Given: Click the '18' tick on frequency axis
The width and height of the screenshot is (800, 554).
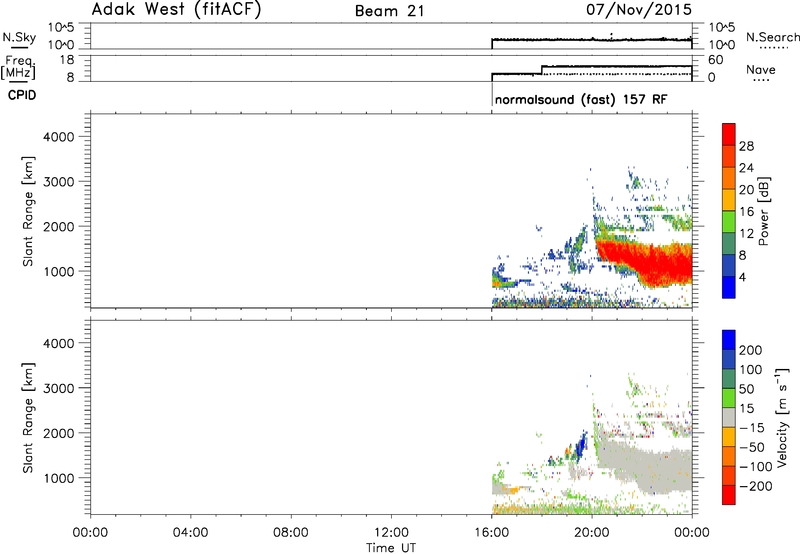Looking at the screenshot, I should [x=67, y=59].
